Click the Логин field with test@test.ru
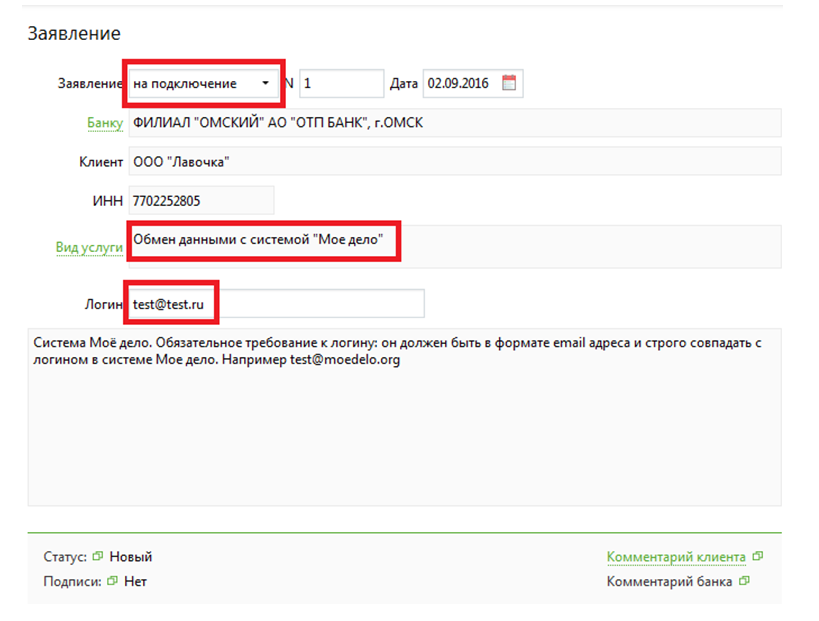 276,304
